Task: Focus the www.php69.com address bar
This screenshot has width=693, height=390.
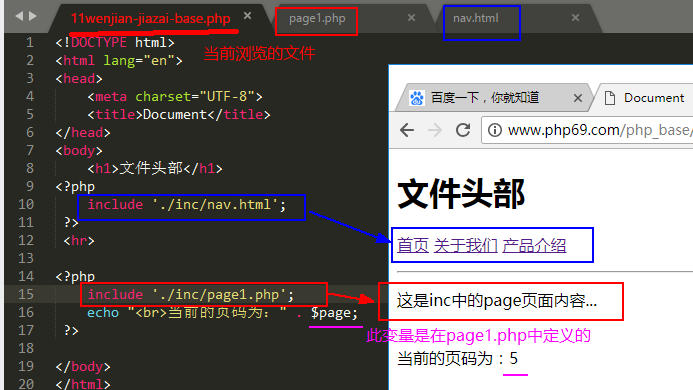Action: [x=588, y=130]
